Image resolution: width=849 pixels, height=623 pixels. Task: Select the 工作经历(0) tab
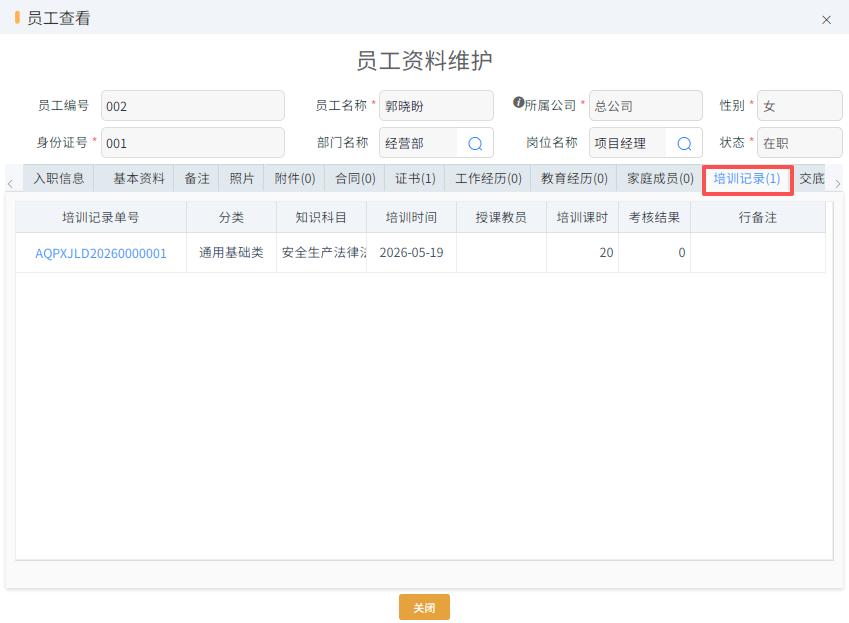[488, 178]
